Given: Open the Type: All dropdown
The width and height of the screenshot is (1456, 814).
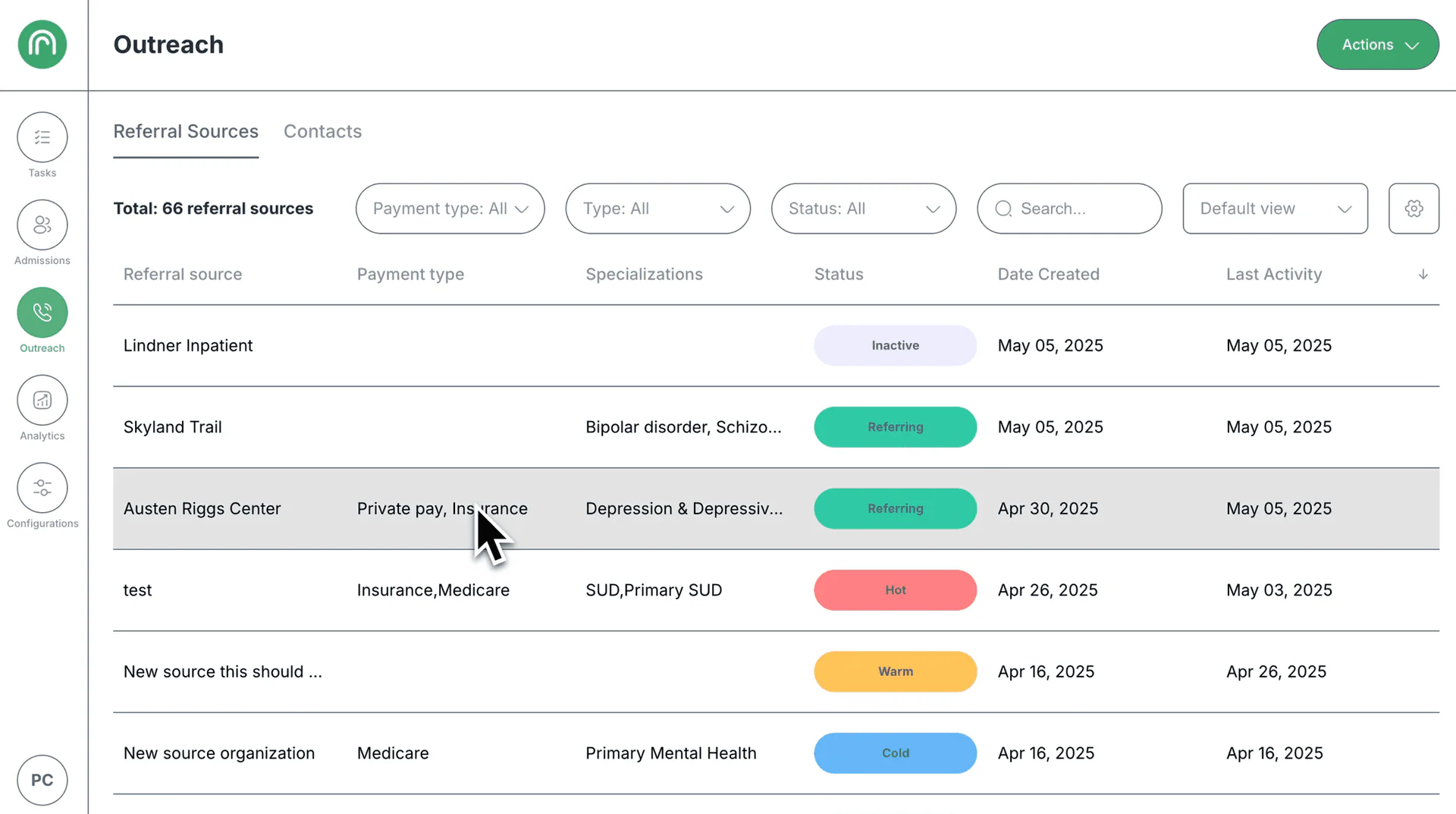Looking at the screenshot, I should click(x=657, y=209).
